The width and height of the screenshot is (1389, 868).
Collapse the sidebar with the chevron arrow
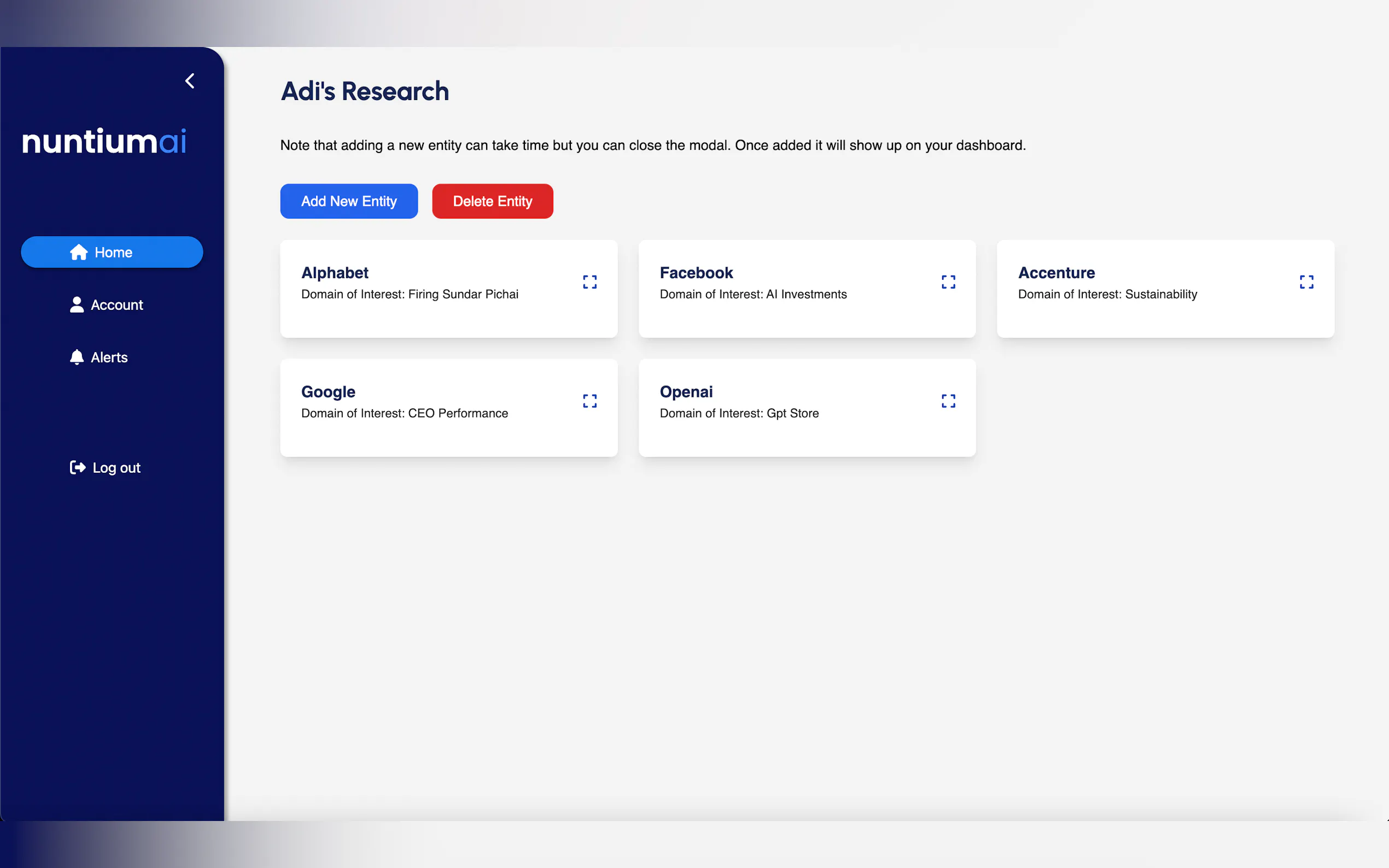190,81
